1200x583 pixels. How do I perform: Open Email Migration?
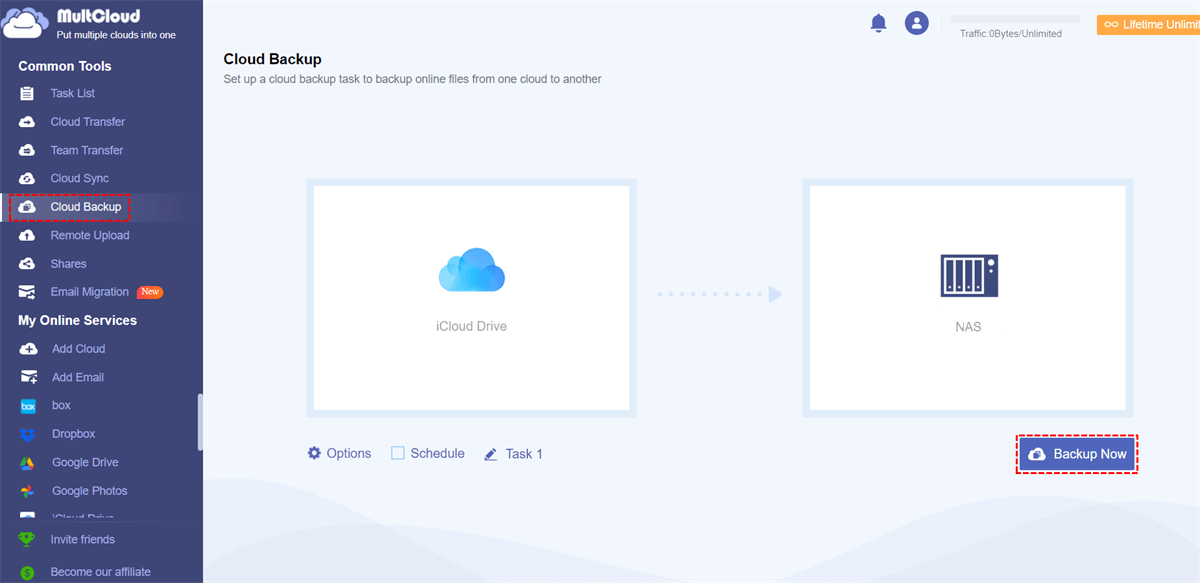pos(90,292)
